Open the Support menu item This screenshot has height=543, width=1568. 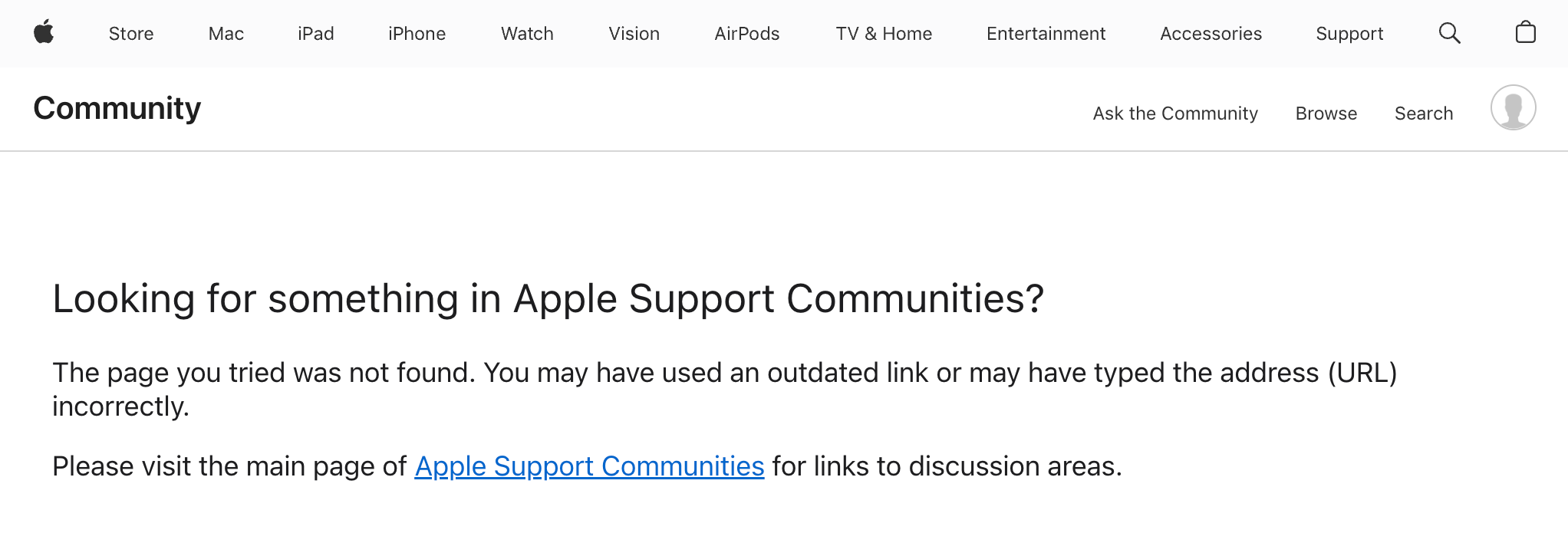1349,34
